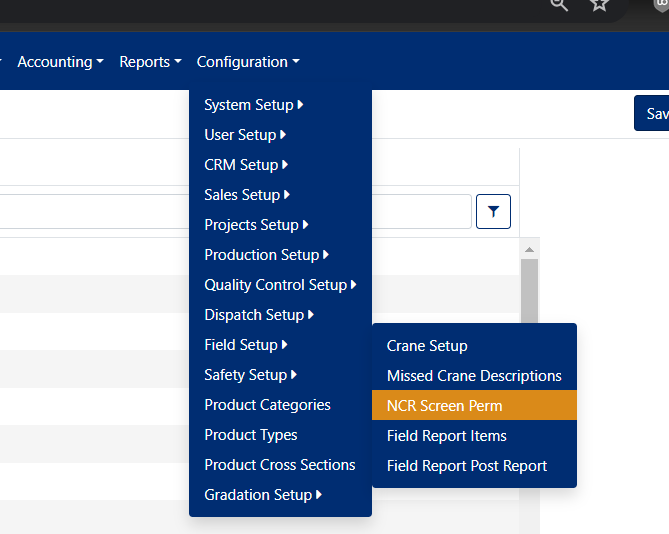Open Product Cross Sections menu item
Viewport: 669px width, 534px height.
[x=280, y=465]
